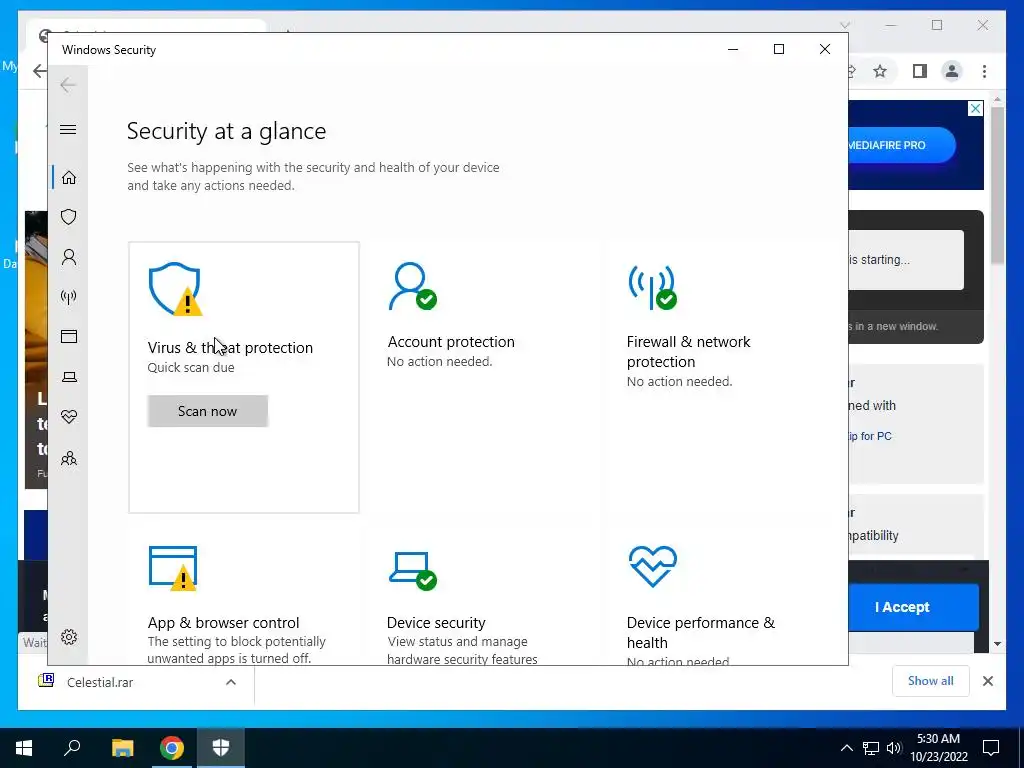Expand the Celestial.rar download options chevron

pyautogui.click(x=231, y=682)
